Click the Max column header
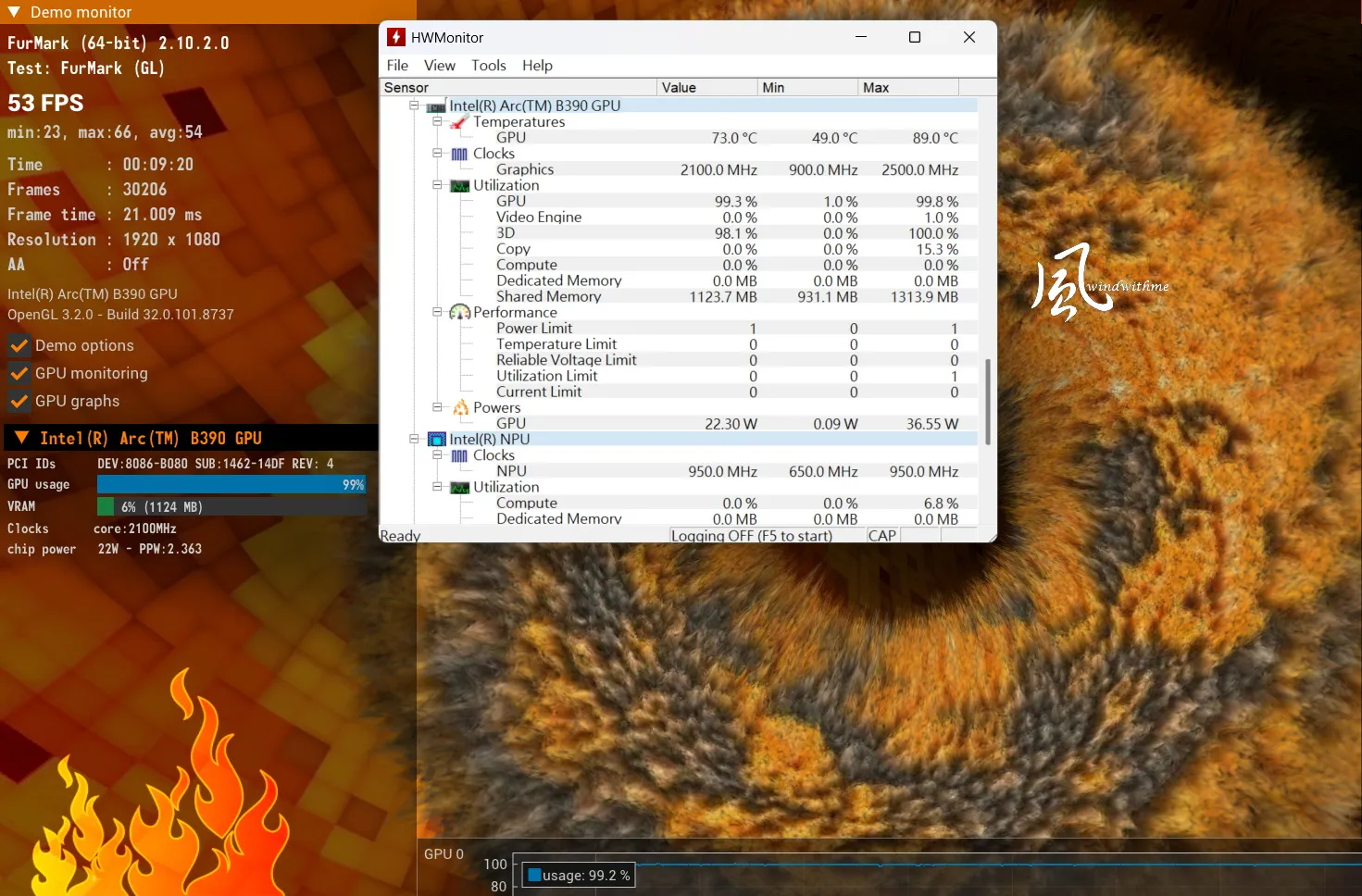 pyautogui.click(x=908, y=88)
